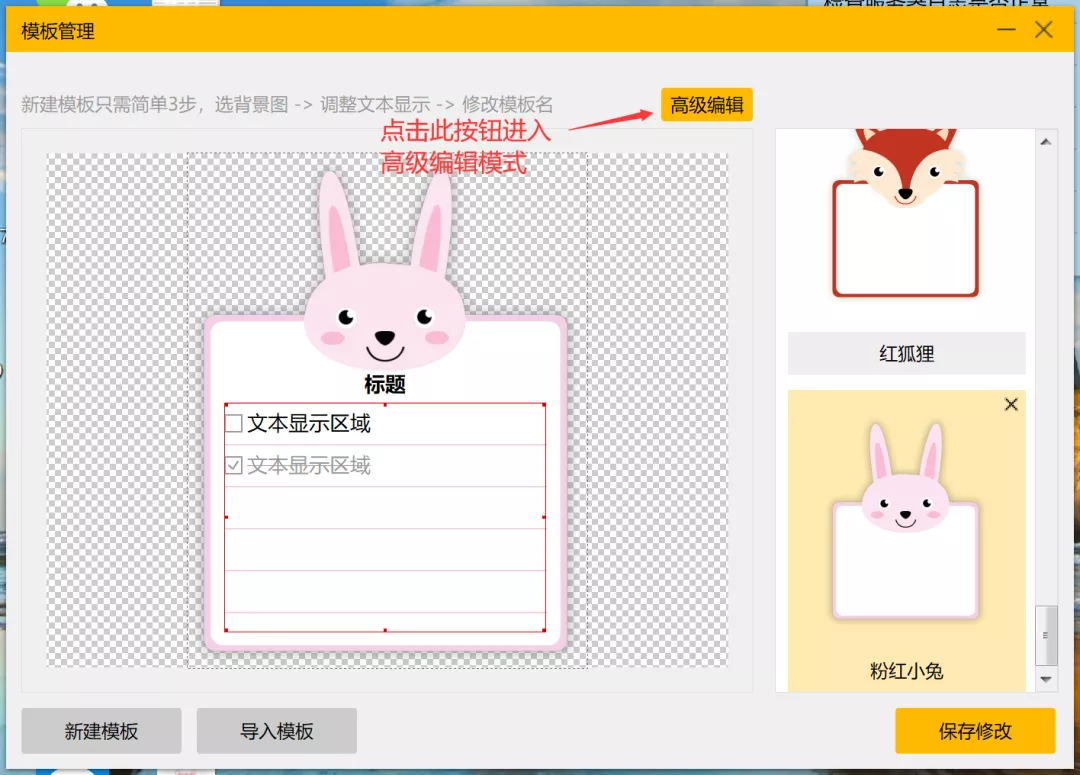Click the 粉红小兔 template name label
Image resolution: width=1080 pixels, height=775 pixels.
[906, 670]
